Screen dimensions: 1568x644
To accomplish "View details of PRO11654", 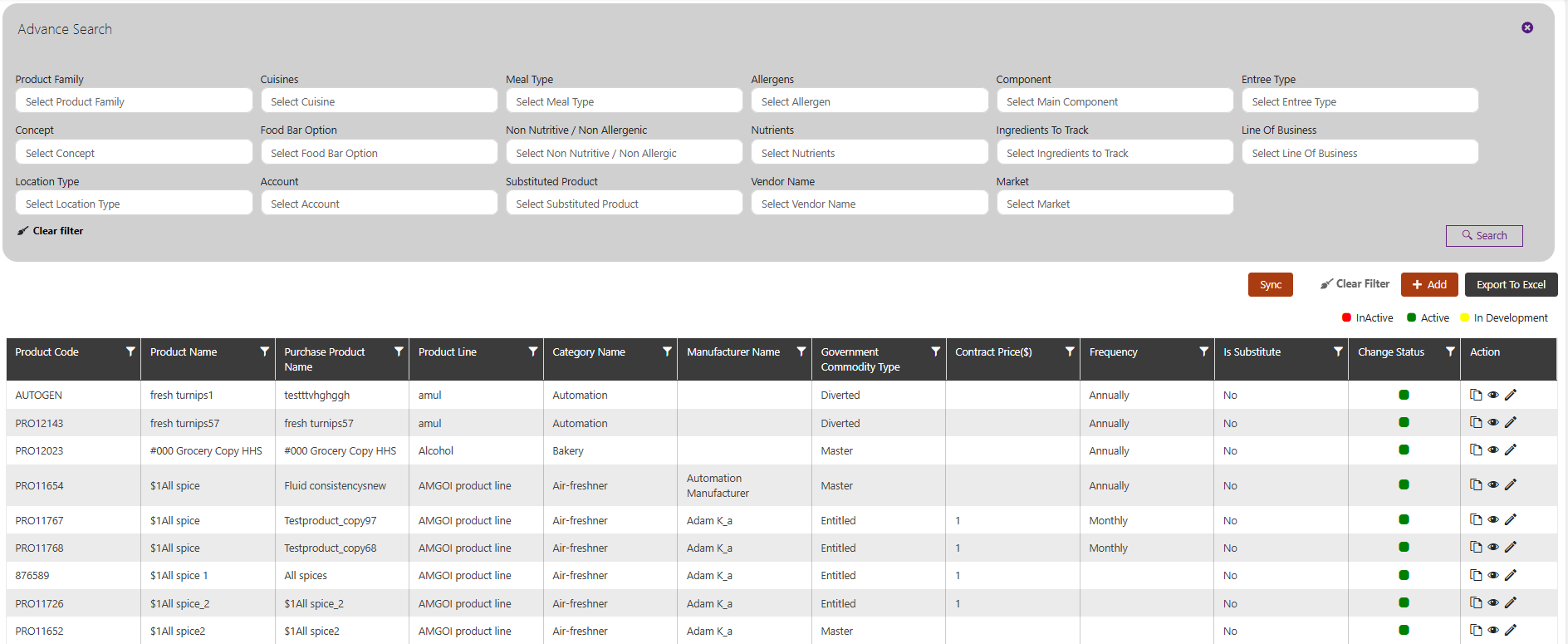I will pyautogui.click(x=1493, y=484).
